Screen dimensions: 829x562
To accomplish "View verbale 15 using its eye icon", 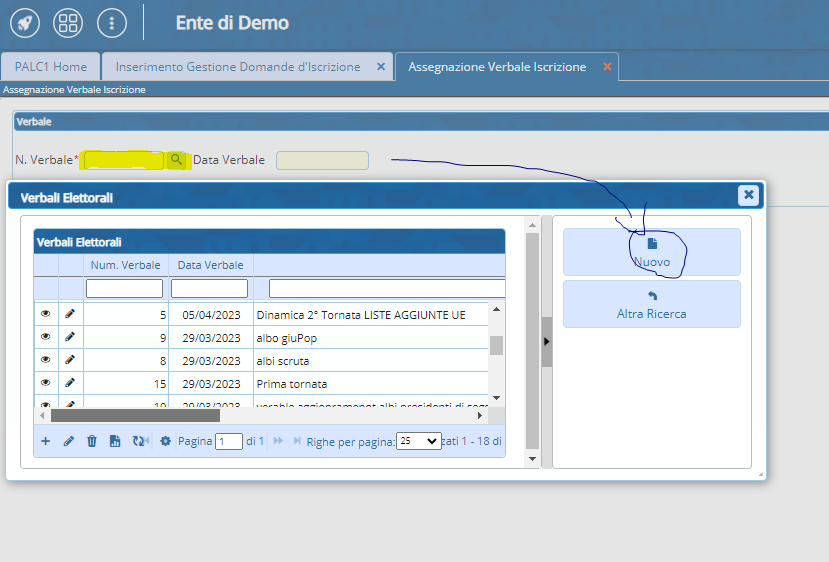I will point(45,383).
